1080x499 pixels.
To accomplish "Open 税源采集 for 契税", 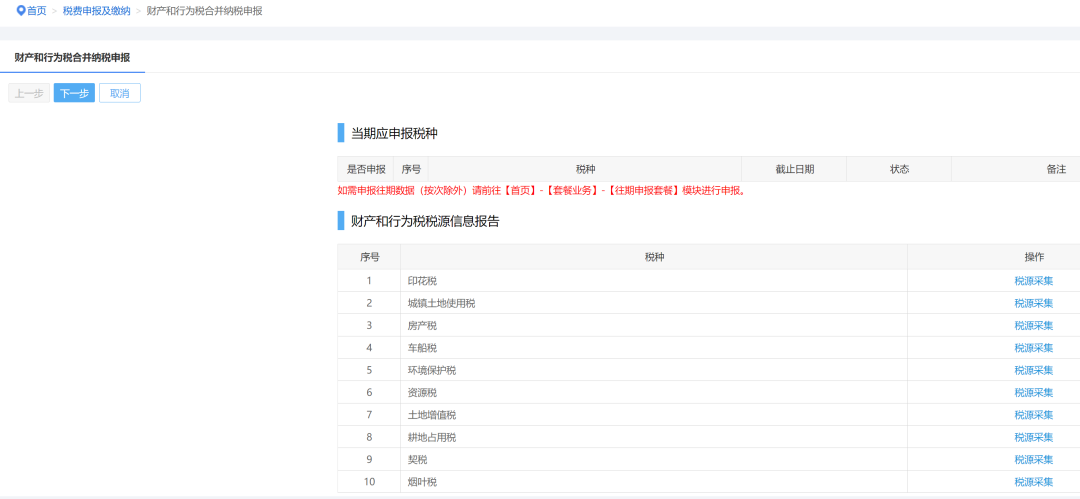I will click(x=1034, y=460).
